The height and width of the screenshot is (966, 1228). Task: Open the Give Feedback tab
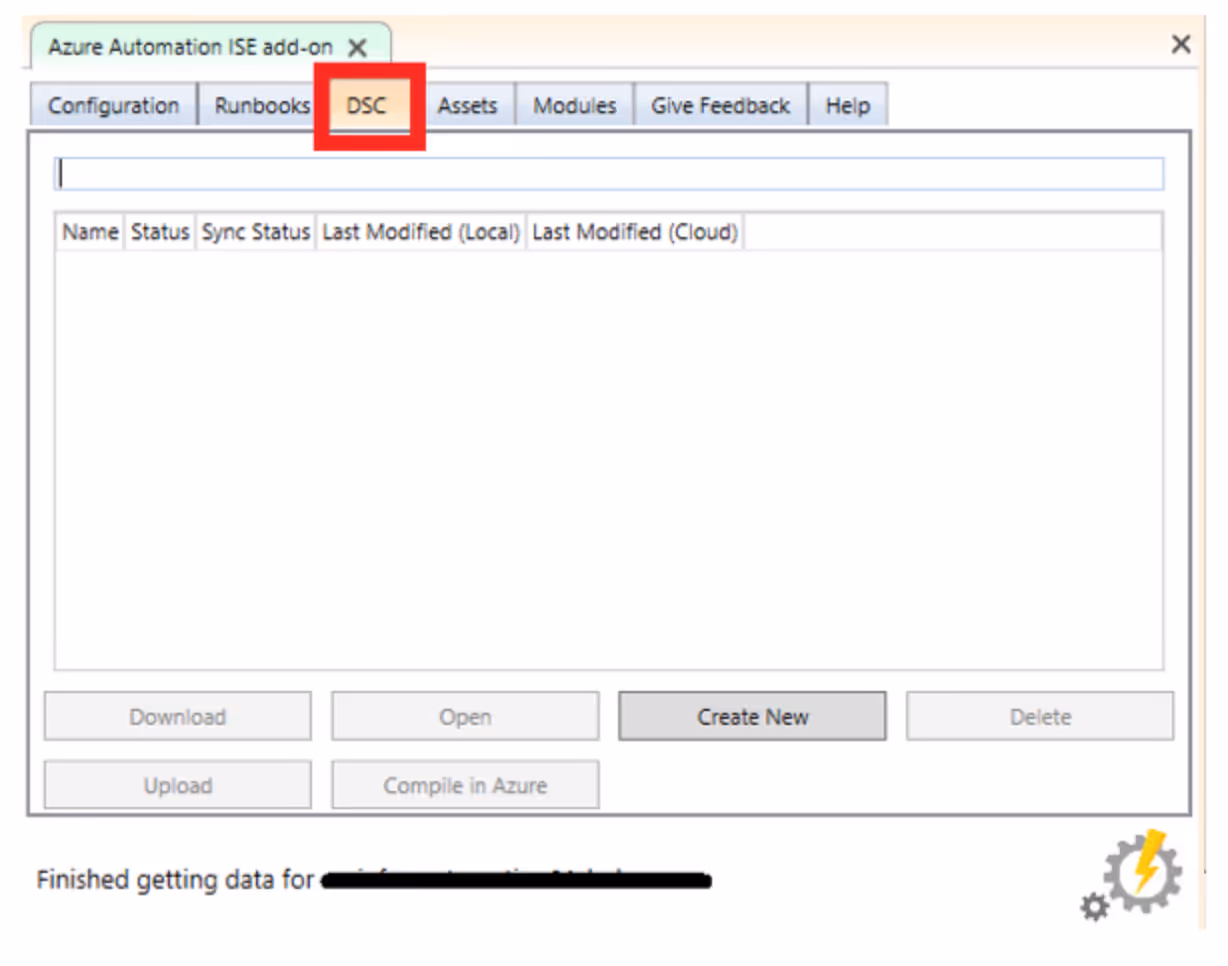click(720, 106)
